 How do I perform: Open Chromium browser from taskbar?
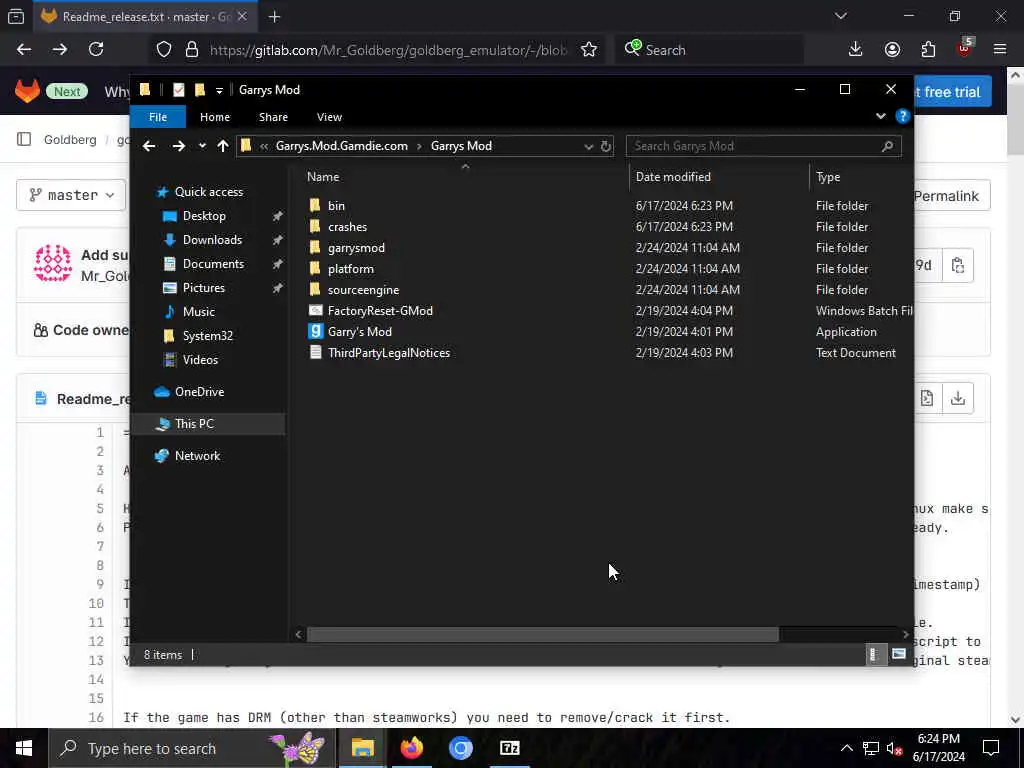tap(460, 748)
